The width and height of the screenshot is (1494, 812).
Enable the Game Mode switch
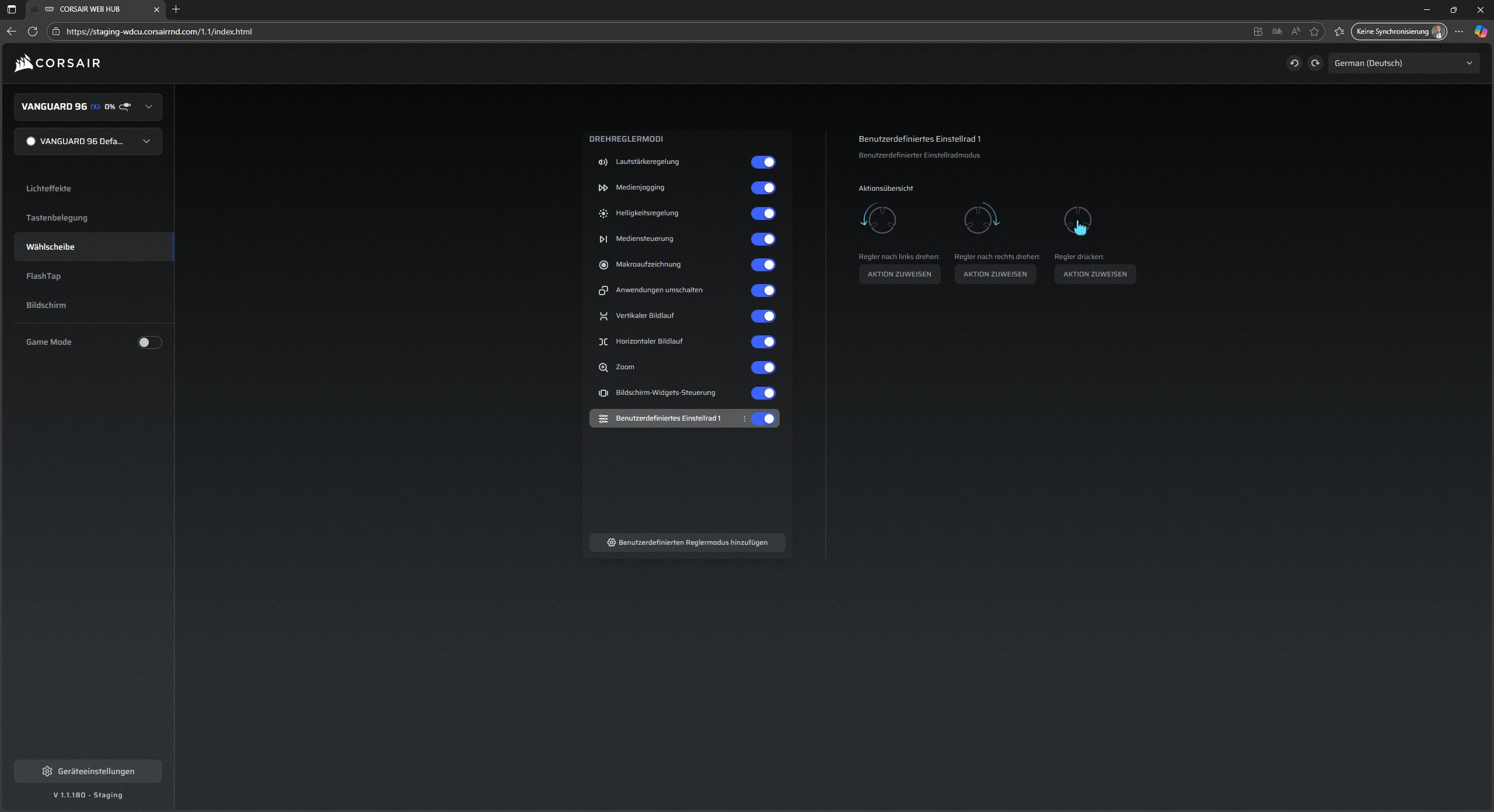149,342
